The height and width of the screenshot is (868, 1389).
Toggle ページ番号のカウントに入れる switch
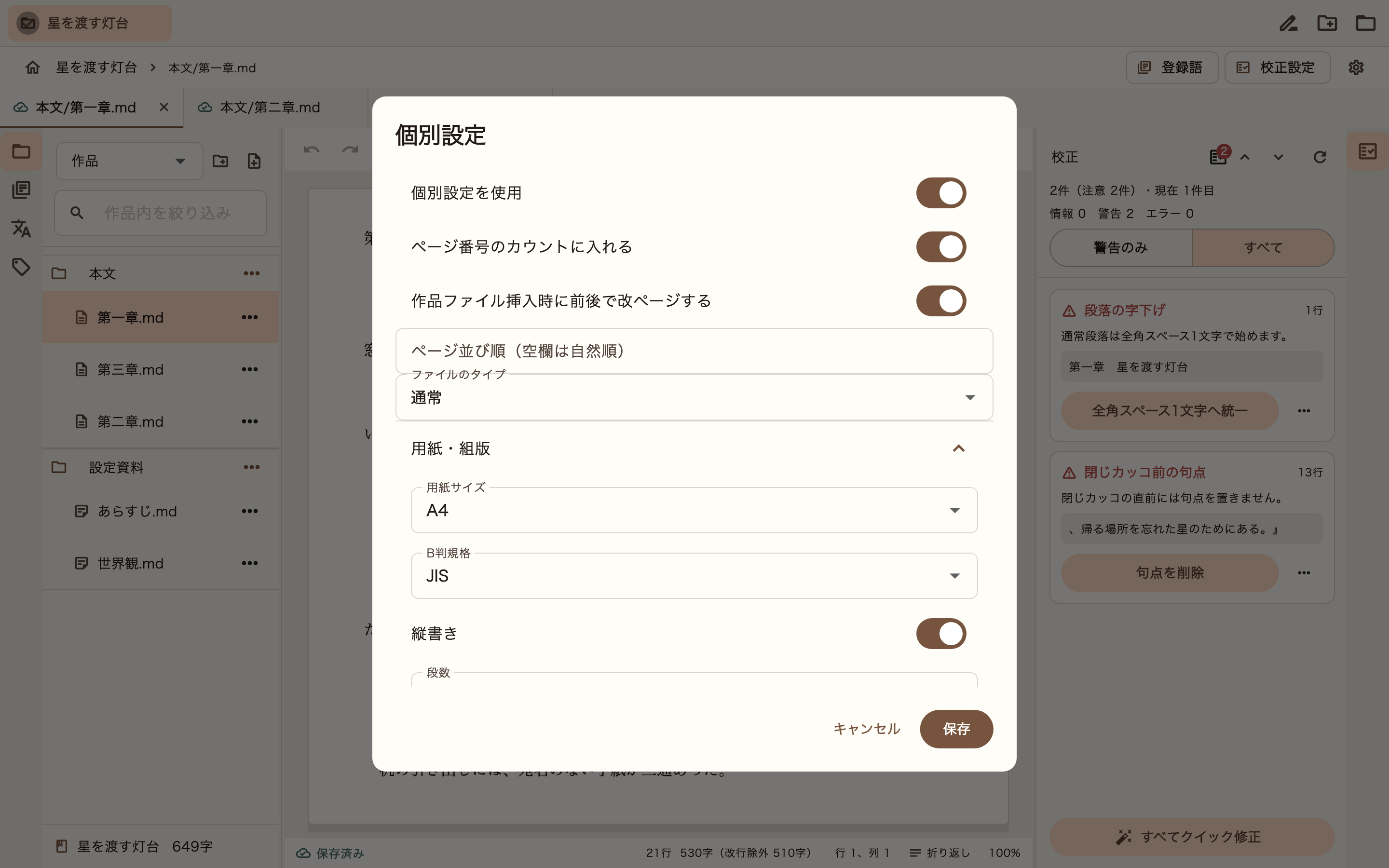(x=941, y=247)
